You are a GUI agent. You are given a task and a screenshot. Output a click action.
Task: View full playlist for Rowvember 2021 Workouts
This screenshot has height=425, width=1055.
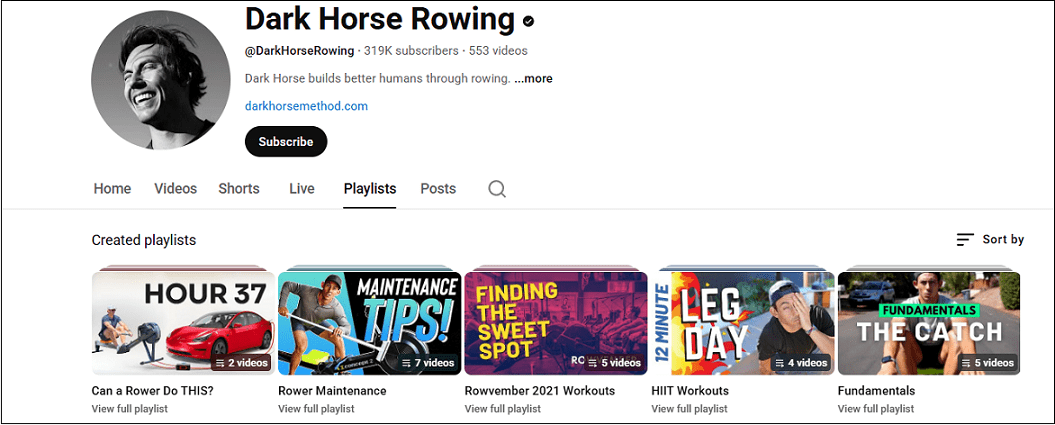[503, 408]
